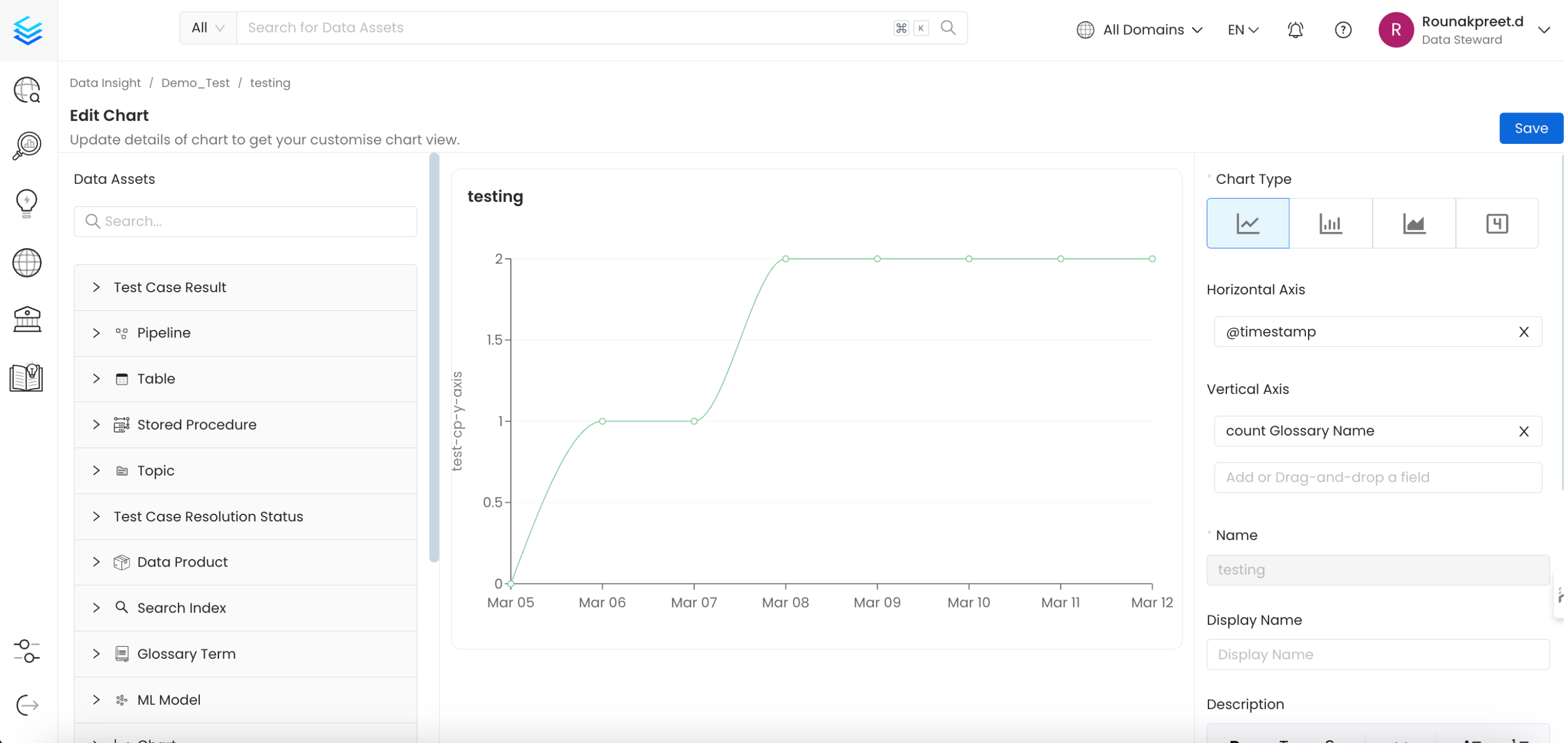Click the Save button

pos(1530,127)
